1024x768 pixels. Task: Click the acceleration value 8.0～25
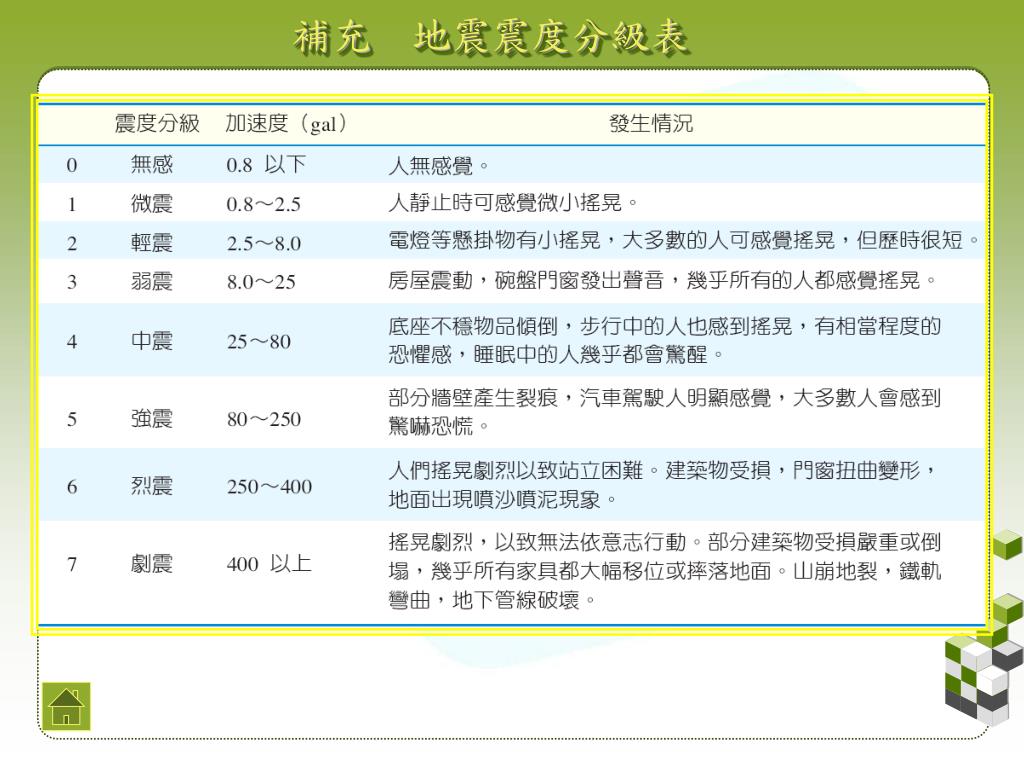tap(261, 282)
